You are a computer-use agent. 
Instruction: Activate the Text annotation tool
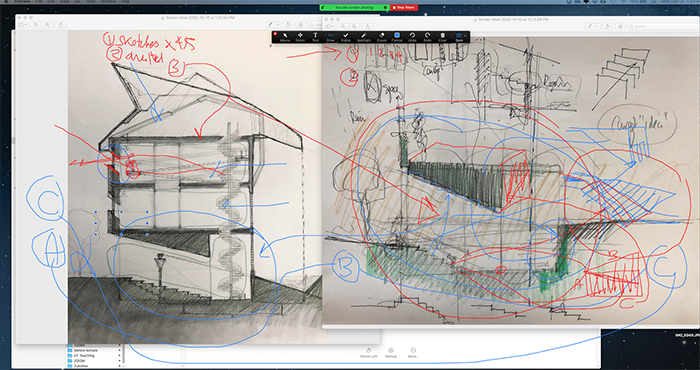coord(315,37)
